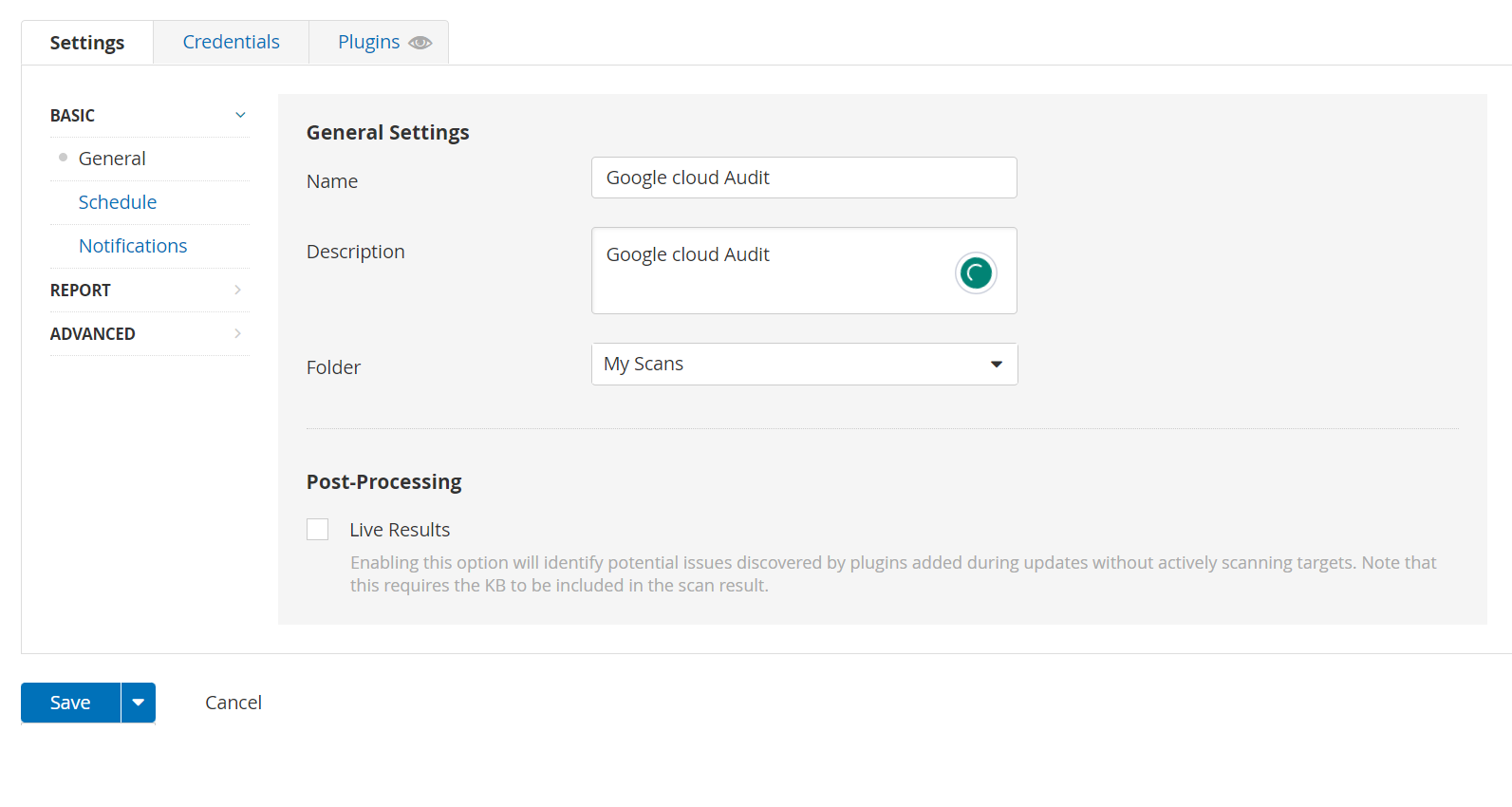Enable the Live Results checkbox
The image size is (1512, 807).
318,530
